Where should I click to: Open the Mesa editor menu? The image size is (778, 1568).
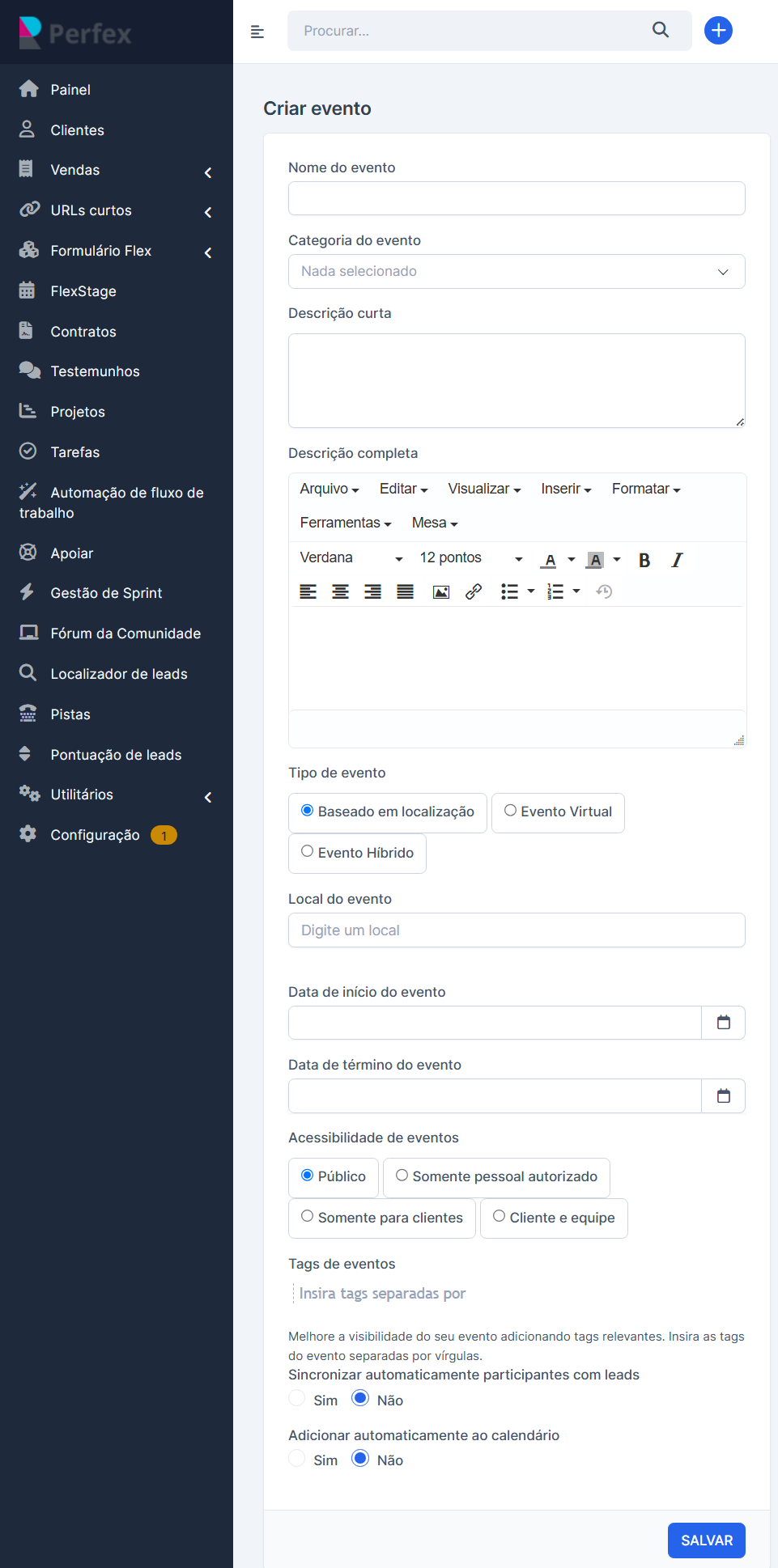point(435,523)
